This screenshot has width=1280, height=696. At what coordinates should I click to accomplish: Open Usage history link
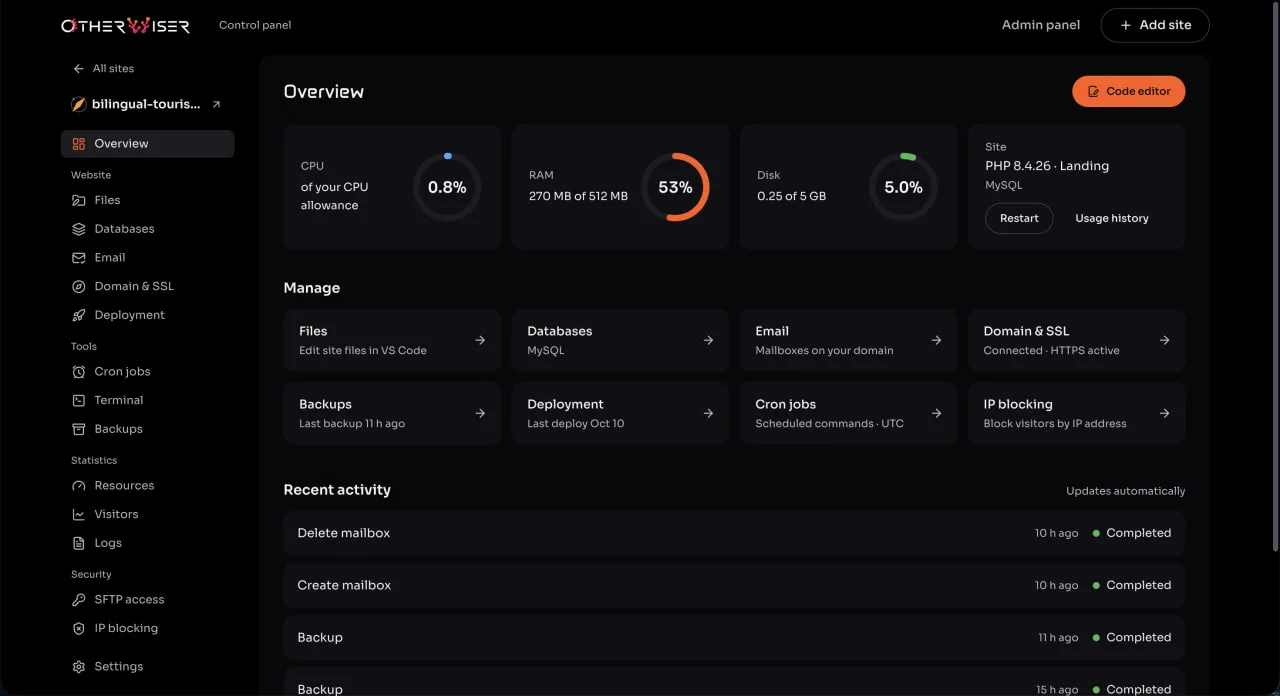(x=1112, y=218)
